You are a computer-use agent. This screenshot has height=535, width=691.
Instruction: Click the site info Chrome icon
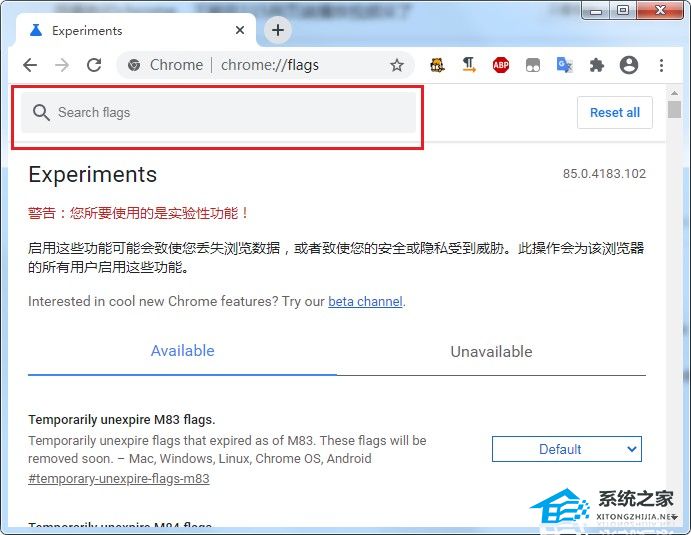coord(134,65)
